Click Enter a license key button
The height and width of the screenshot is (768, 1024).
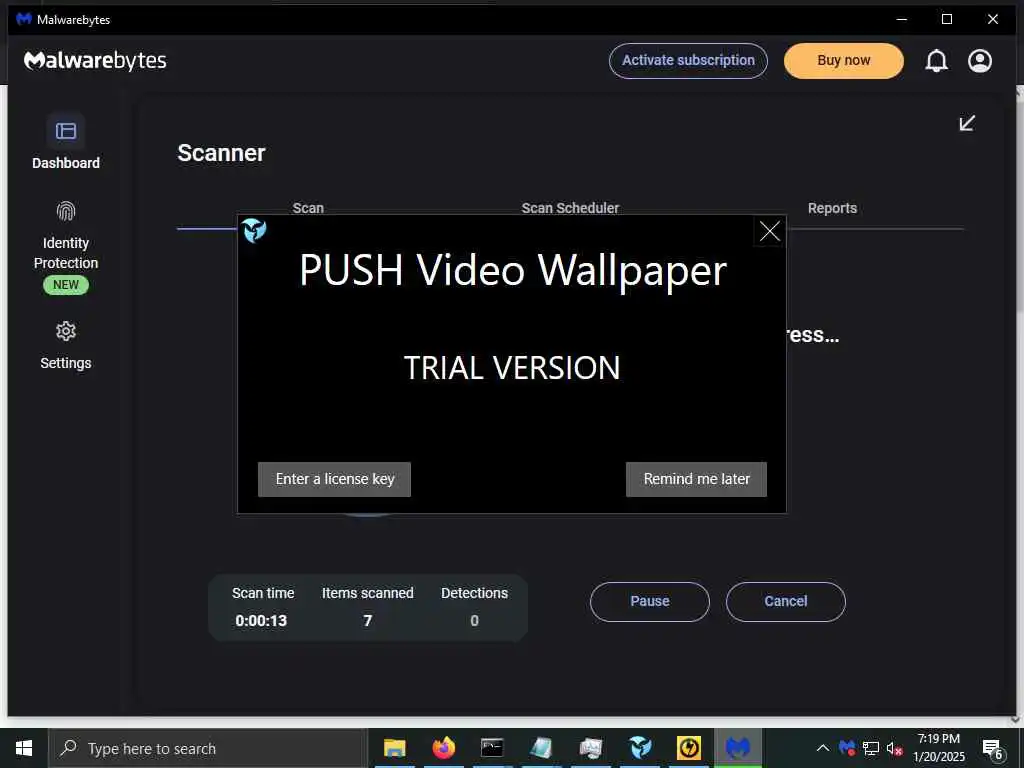pyautogui.click(x=334, y=479)
